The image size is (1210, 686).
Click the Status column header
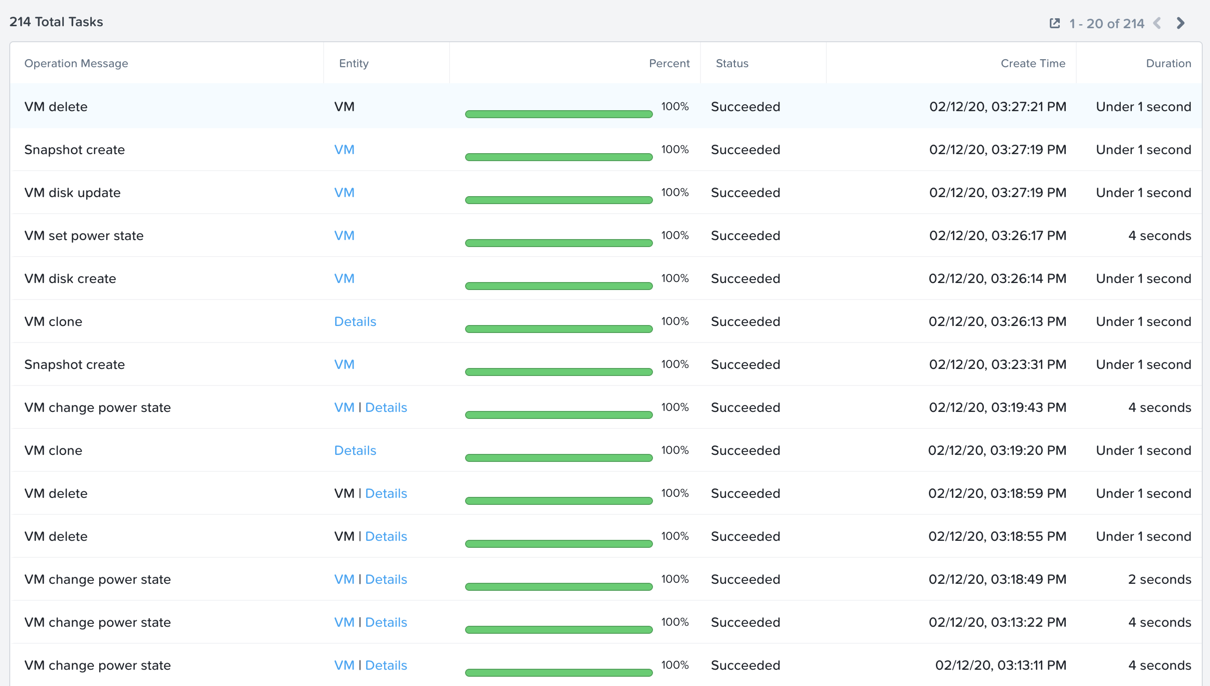click(732, 63)
